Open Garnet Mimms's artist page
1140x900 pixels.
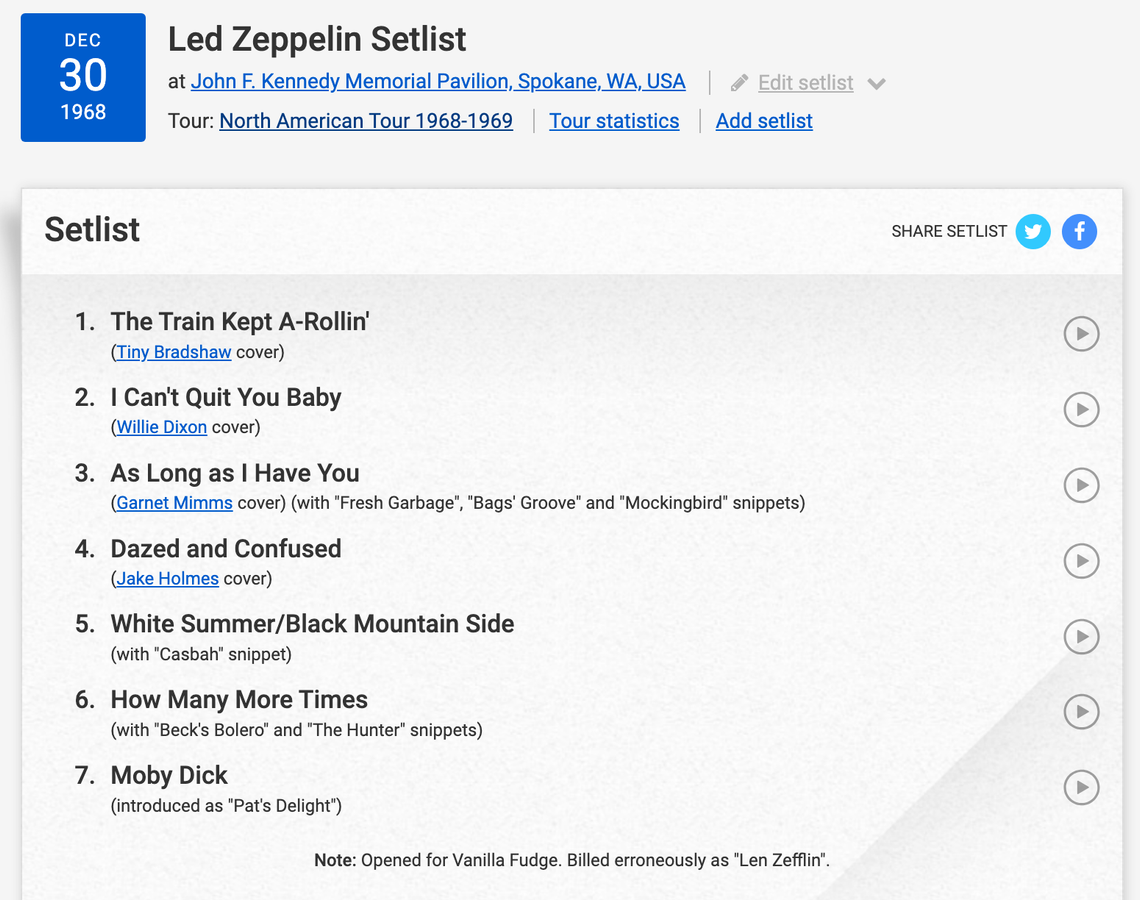point(174,503)
